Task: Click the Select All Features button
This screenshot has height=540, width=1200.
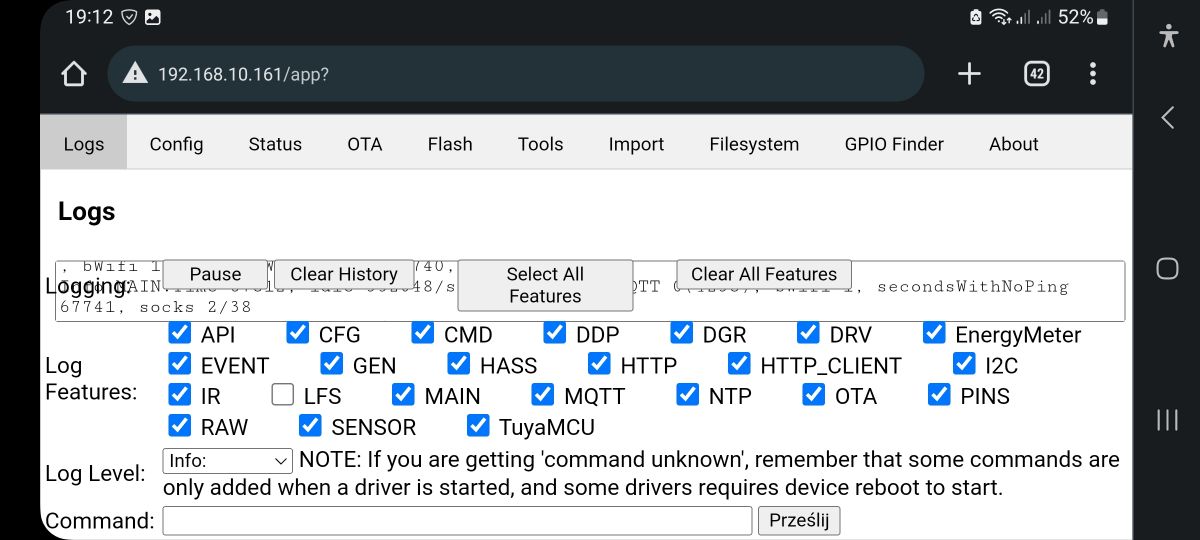Action: point(545,285)
